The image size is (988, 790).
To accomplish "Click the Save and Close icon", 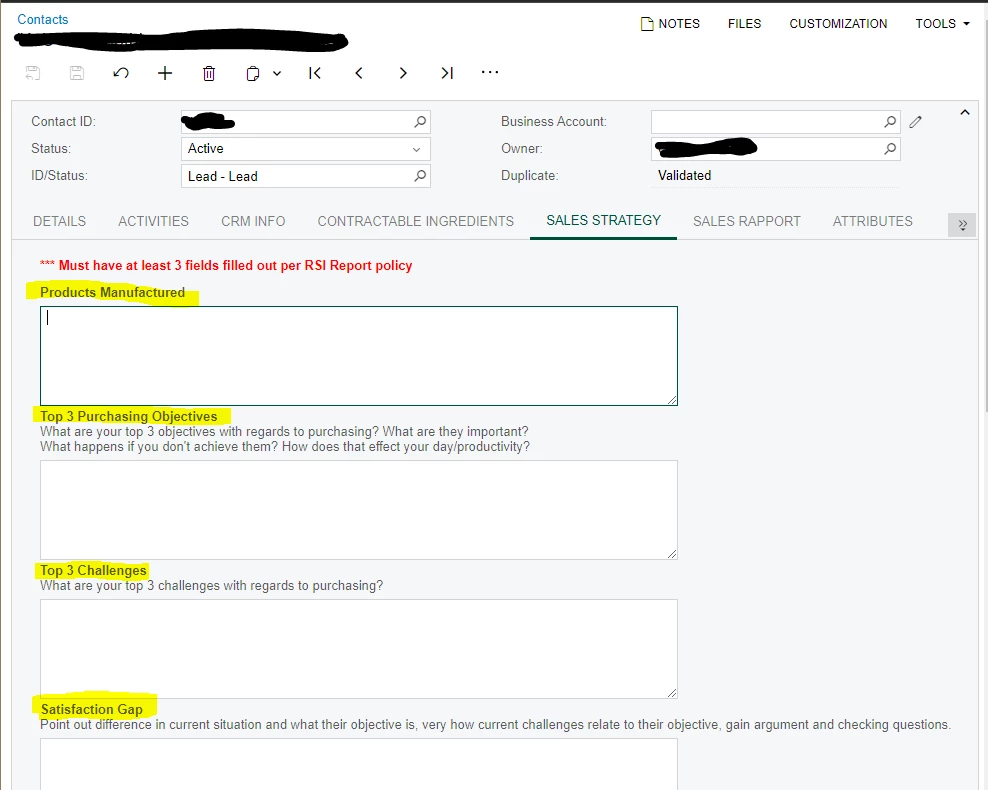I will [x=33, y=73].
